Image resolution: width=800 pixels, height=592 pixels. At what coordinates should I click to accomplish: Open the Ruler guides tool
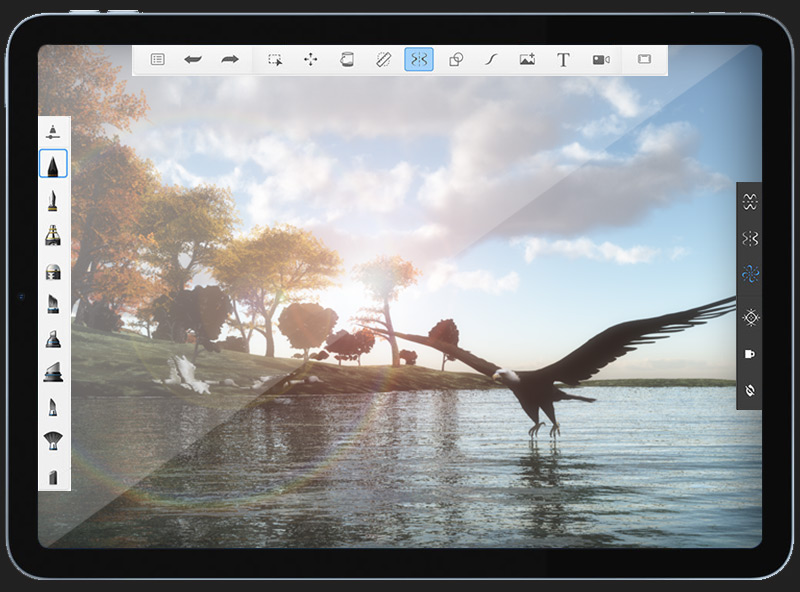(383, 60)
